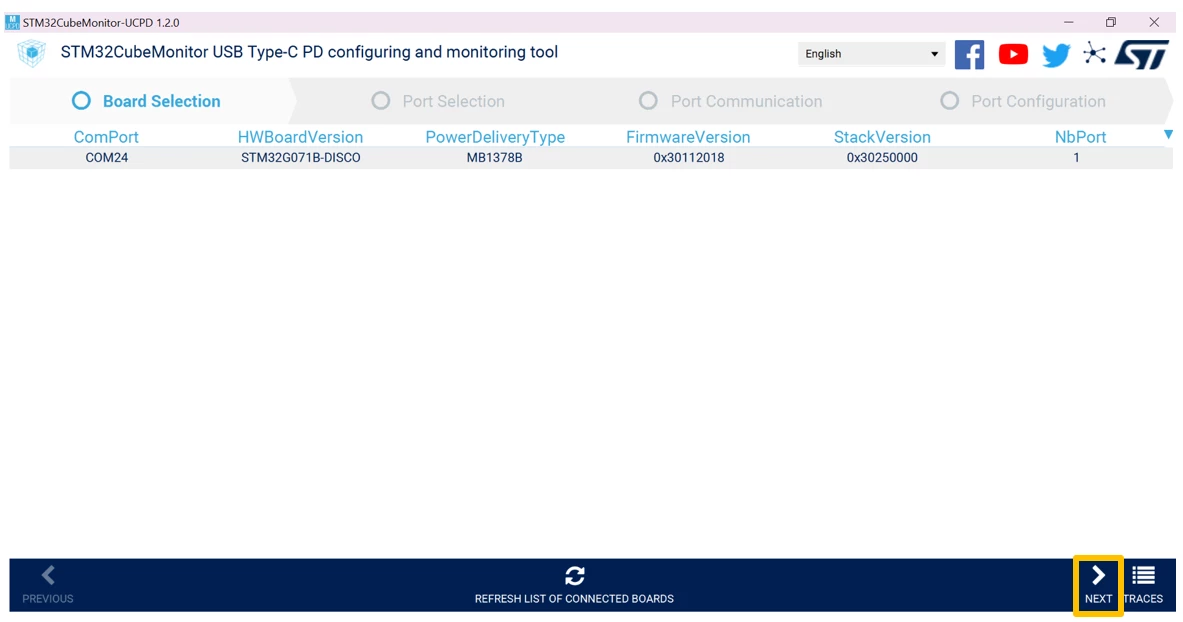The height and width of the screenshot is (622, 1183).
Task: Click the NbPort value 1 cell
Action: coord(1077,158)
